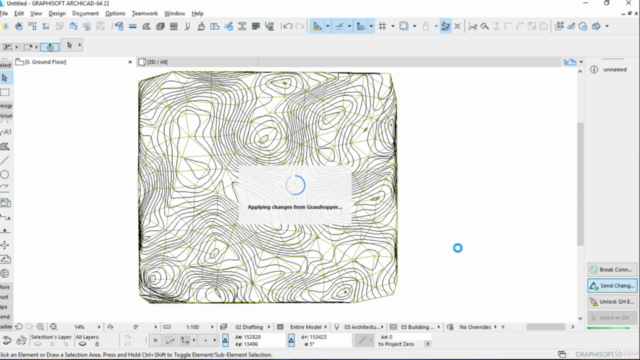Click the find and select magnifier icon
This screenshot has height=360, width=640.
485,26
